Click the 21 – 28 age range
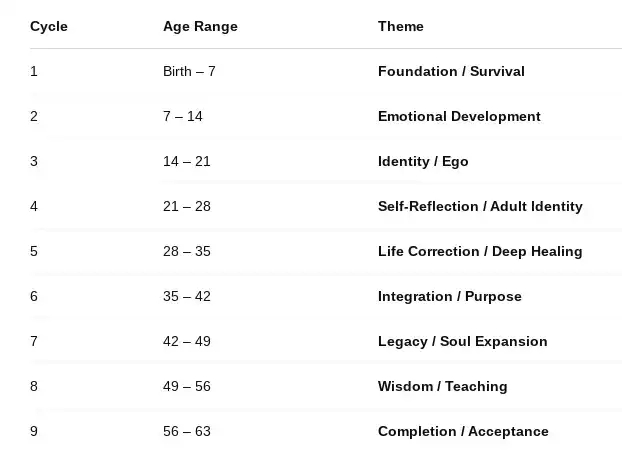The height and width of the screenshot is (475, 622). coord(187,206)
